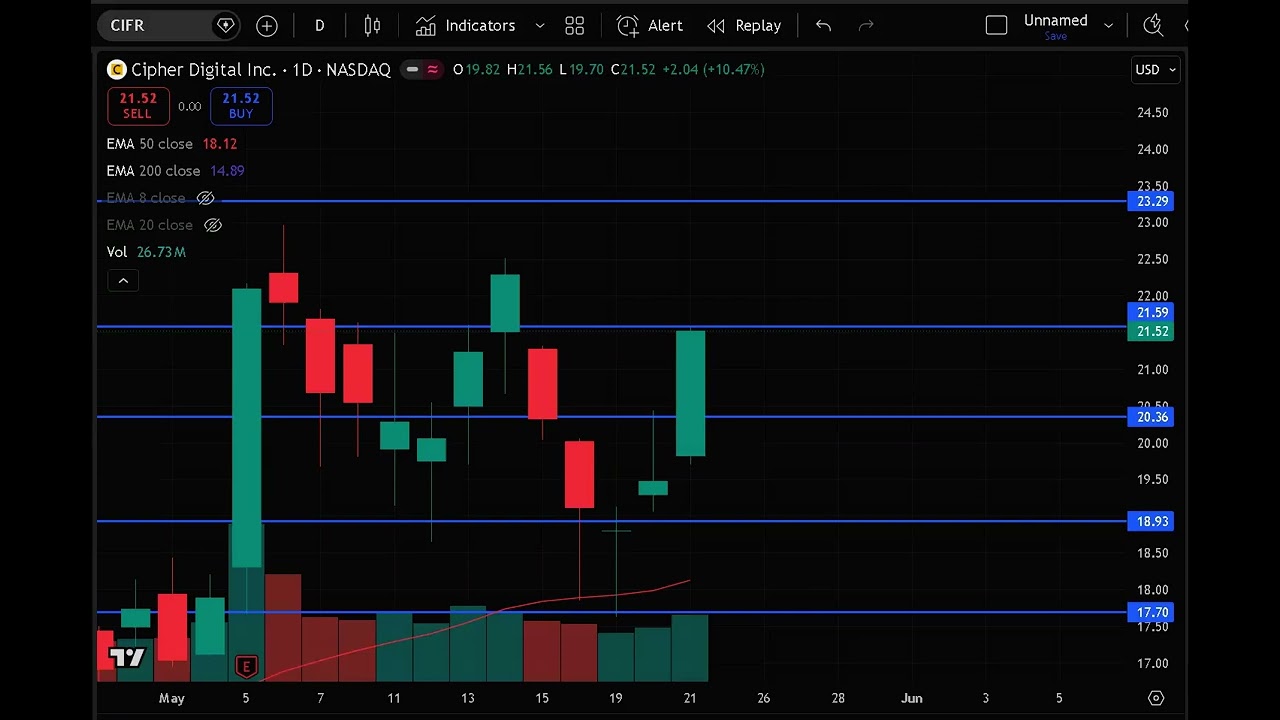Open the Indicators dialog

[466, 26]
